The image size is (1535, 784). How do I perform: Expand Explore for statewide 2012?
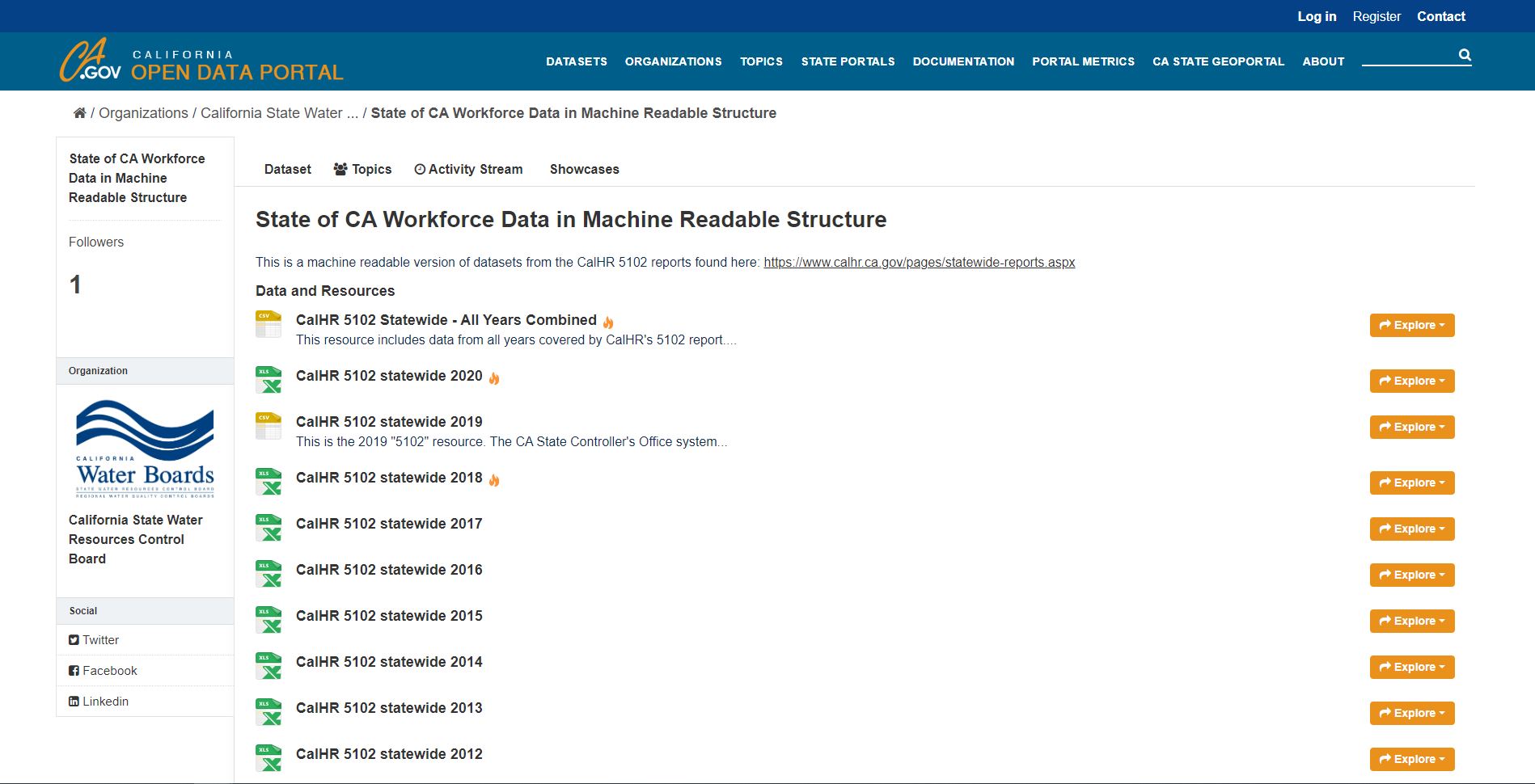coord(1412,759)
